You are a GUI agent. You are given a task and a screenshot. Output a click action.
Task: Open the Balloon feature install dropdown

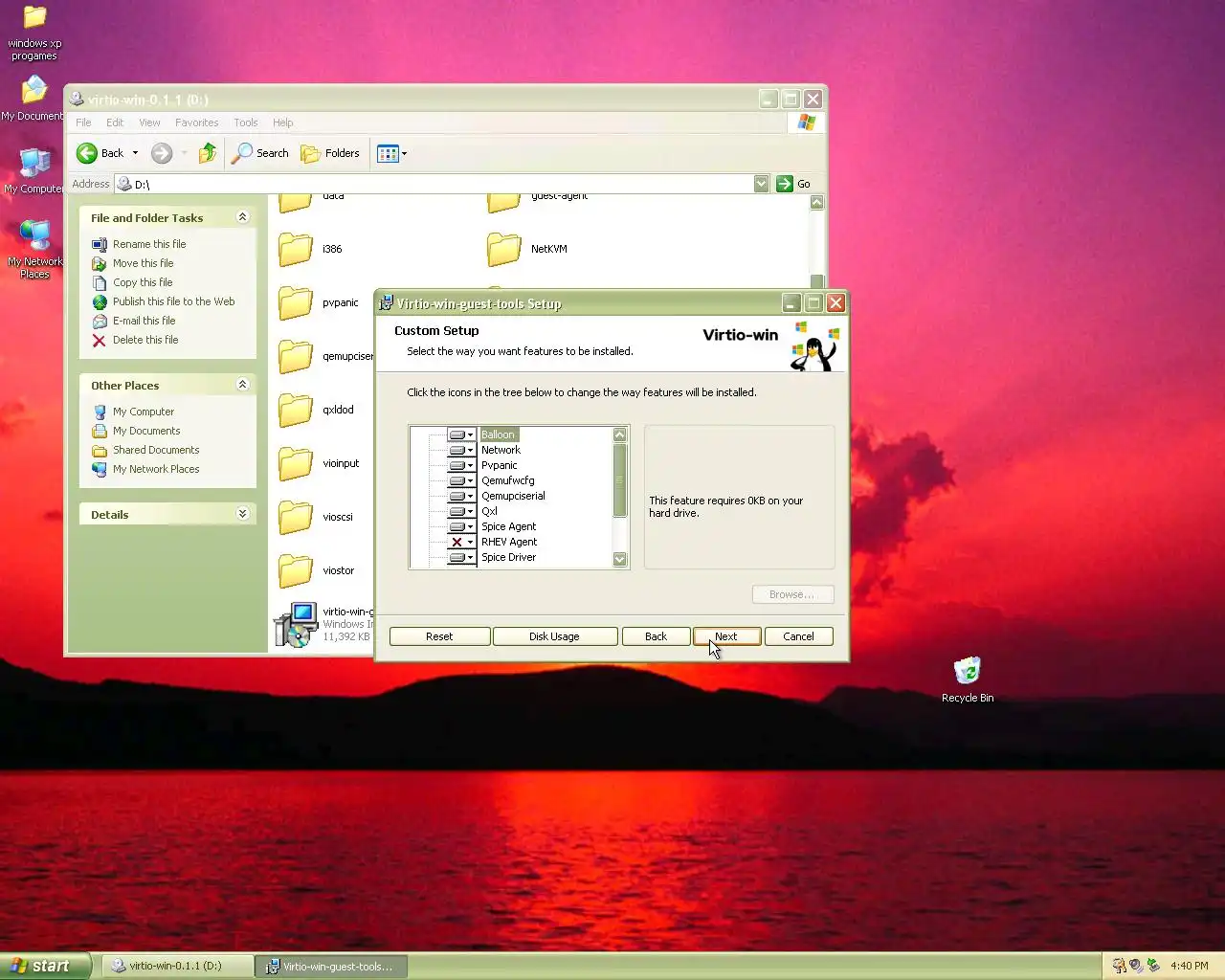[461, 434]
